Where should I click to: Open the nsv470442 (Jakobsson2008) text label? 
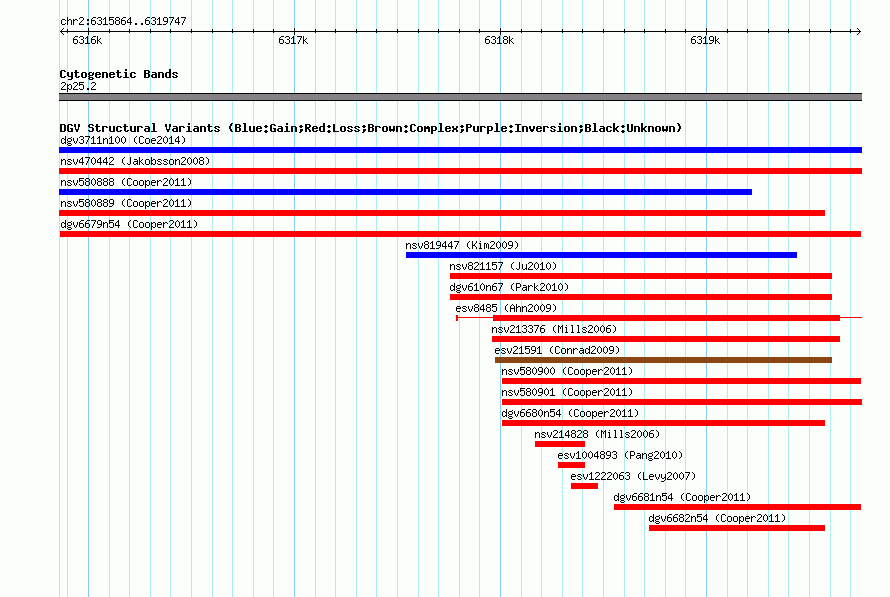pos(135,161)
